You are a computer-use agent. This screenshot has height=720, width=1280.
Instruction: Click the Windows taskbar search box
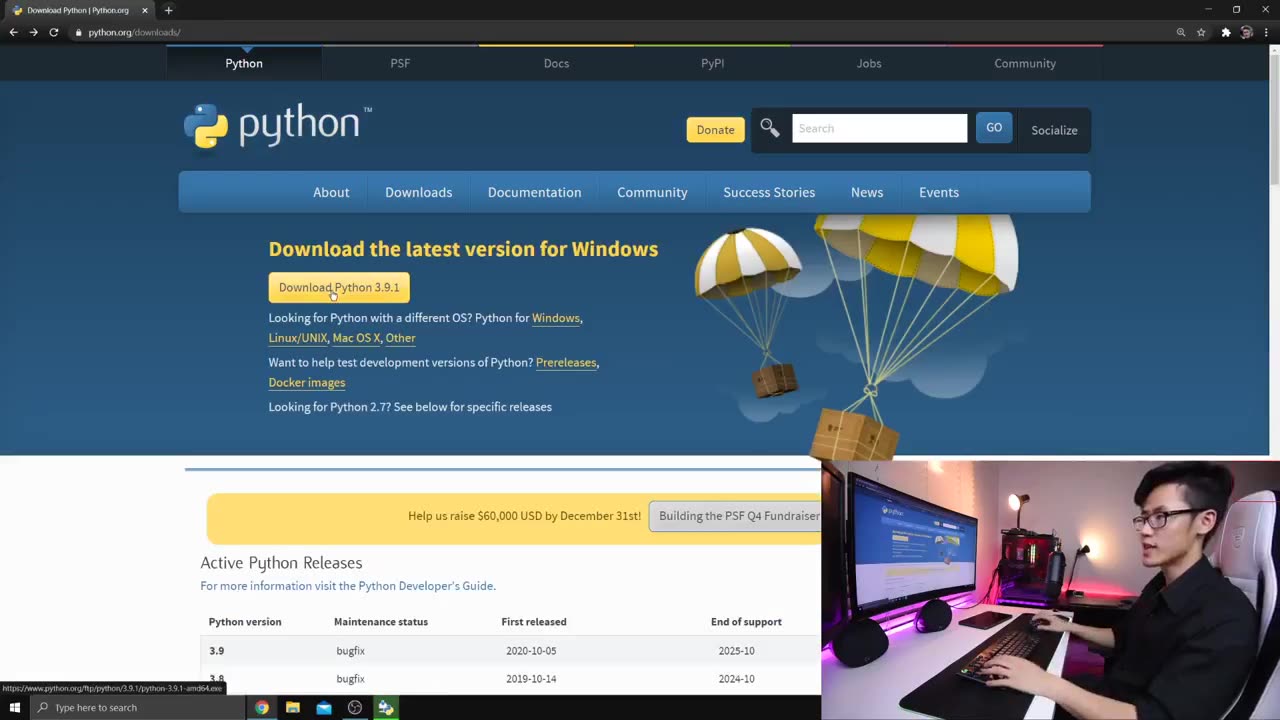point(136,708)
